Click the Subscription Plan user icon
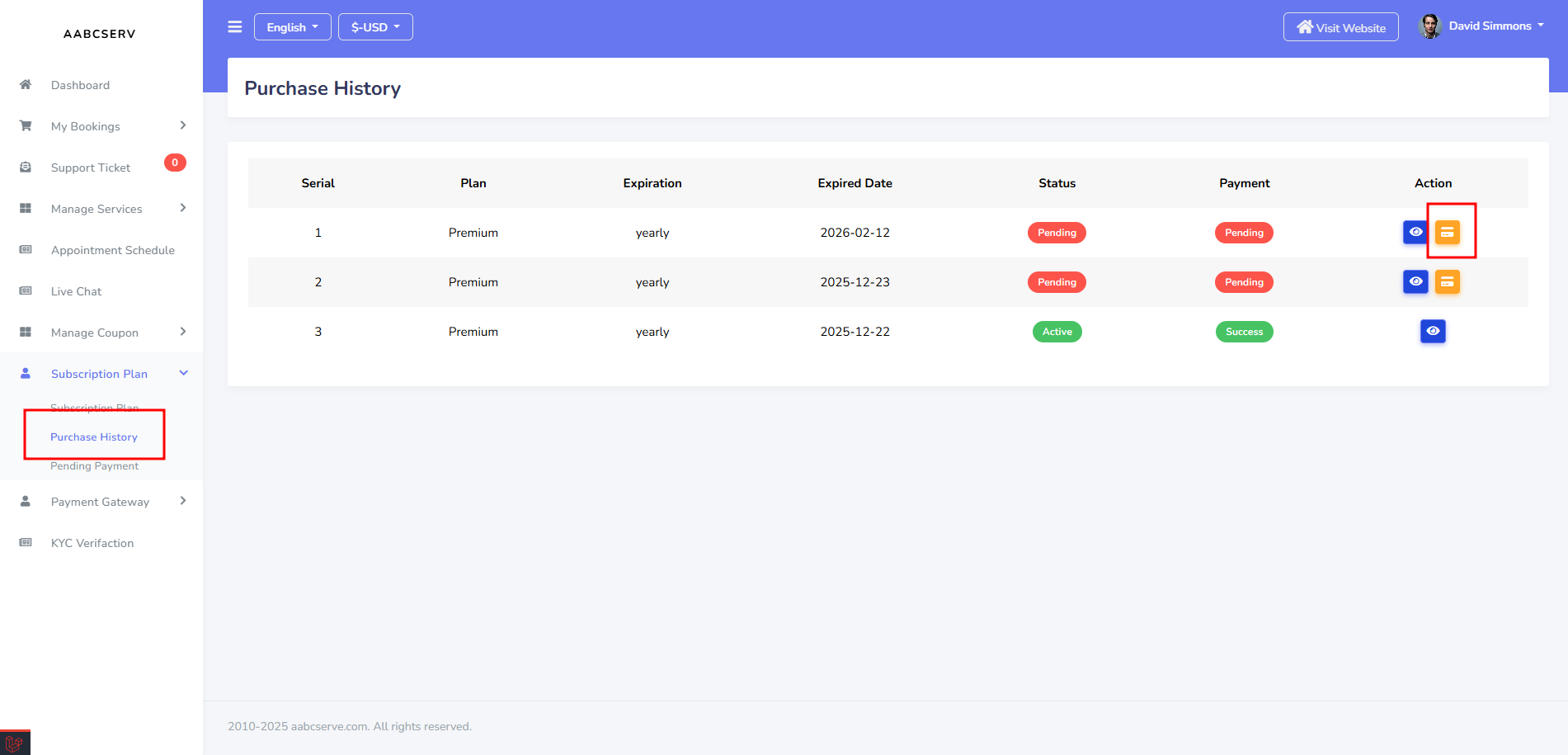1568x755 pixels. coord(26,373)
